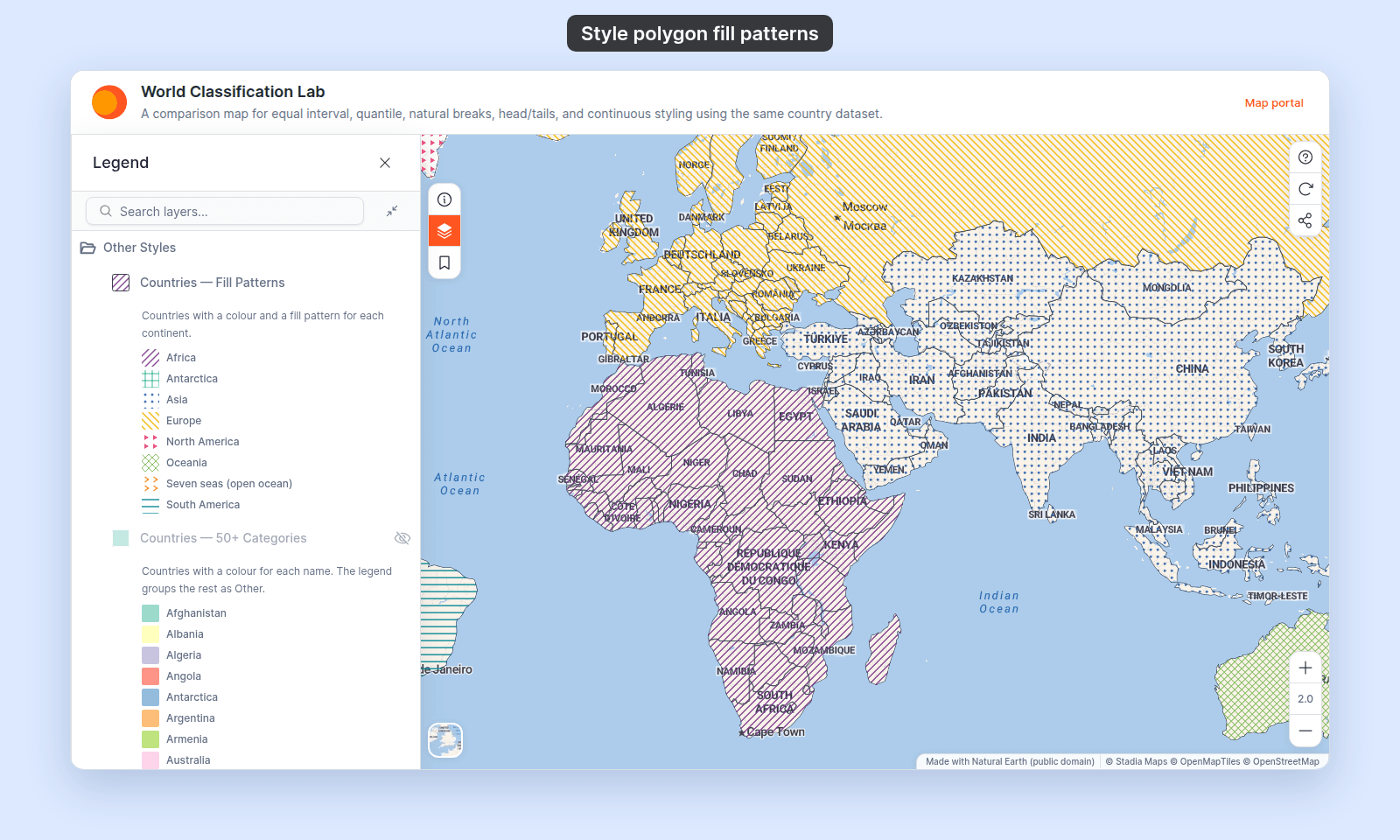Click the 2.0 zoom level indicator
This screenshot has height=840, width=1400.
(x=1305, y=699)
